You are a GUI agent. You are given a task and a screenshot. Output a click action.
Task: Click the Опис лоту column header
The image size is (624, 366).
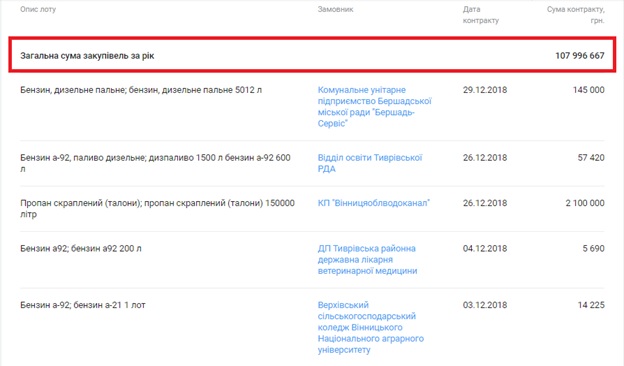coord(38,9)
